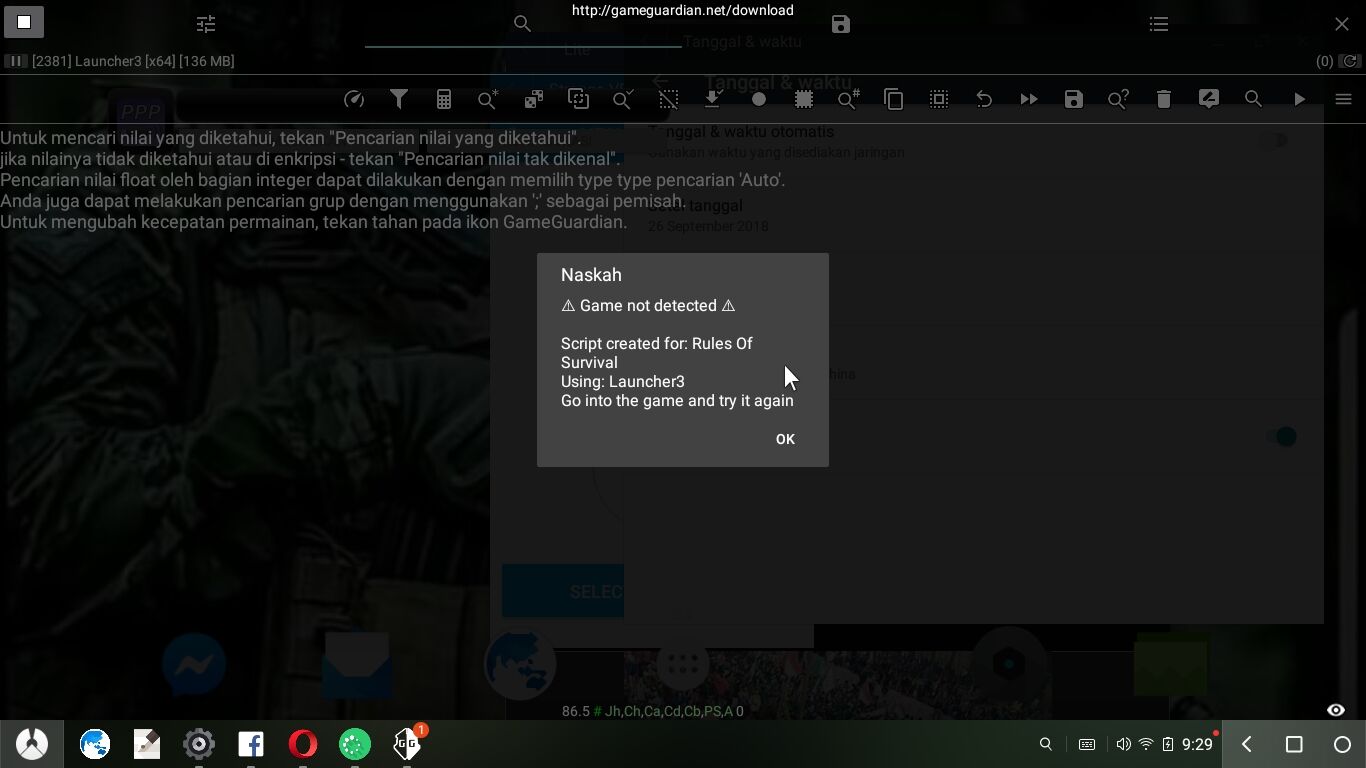
Task: Click the plain magnifier search icon in toolbar
Action: pyautogui.click(x=1254, y=99)
